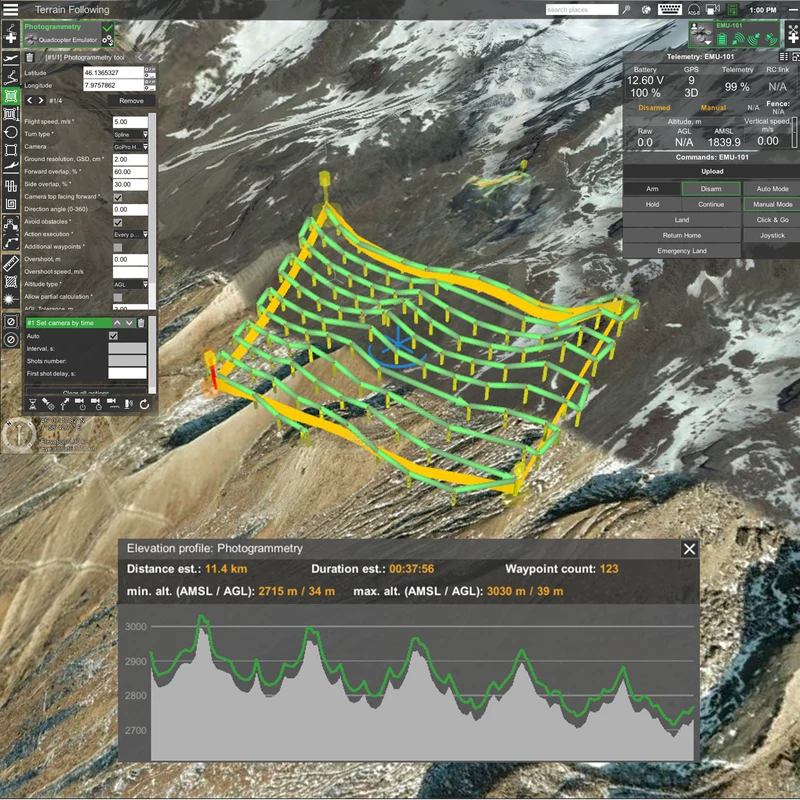Toggle Auto checkbox under Set camera by time
The height and width of the screenshot is (800, 800).
pos(113,336)
